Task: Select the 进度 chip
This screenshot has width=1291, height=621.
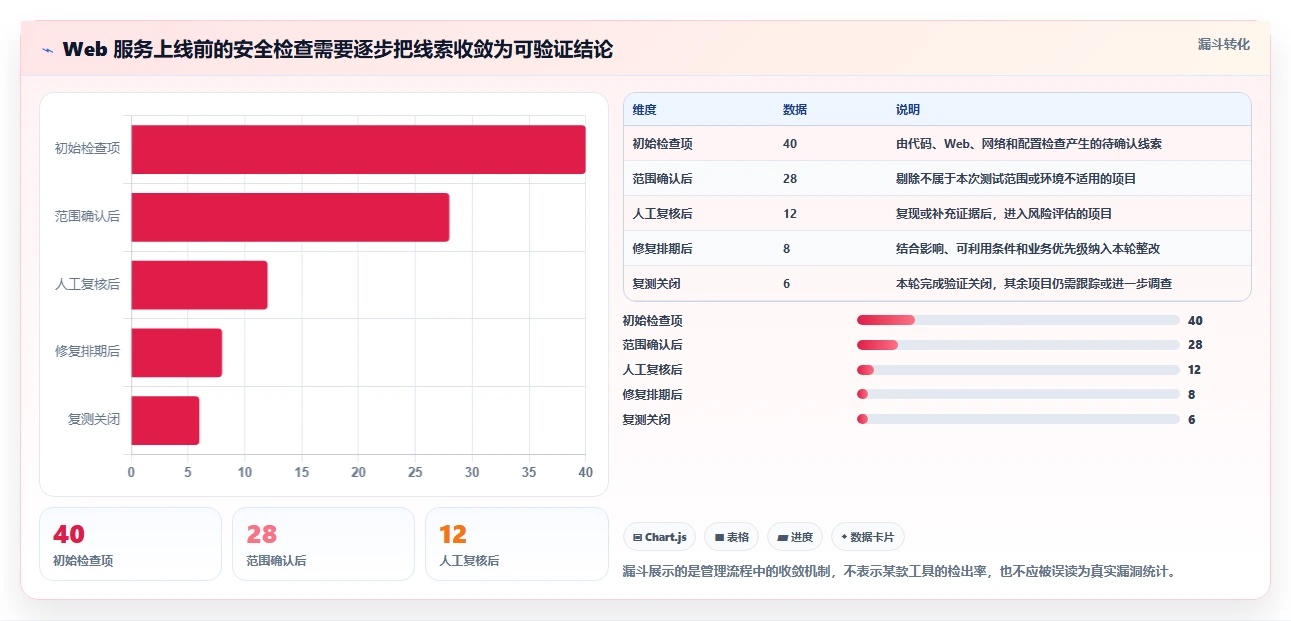Action: pyautogui.click(x=795, y=537)
